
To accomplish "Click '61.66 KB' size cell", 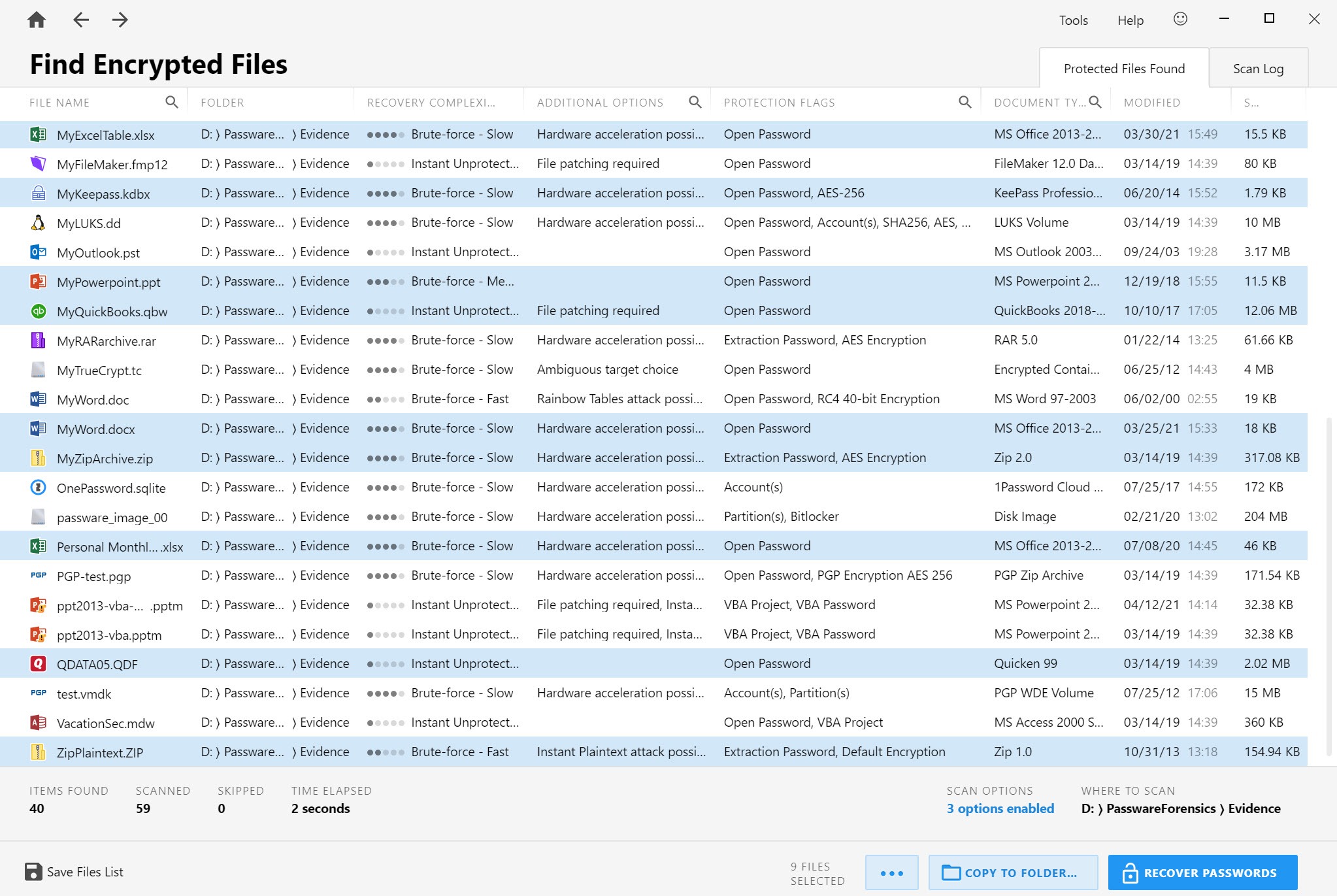I will 1268,340.
